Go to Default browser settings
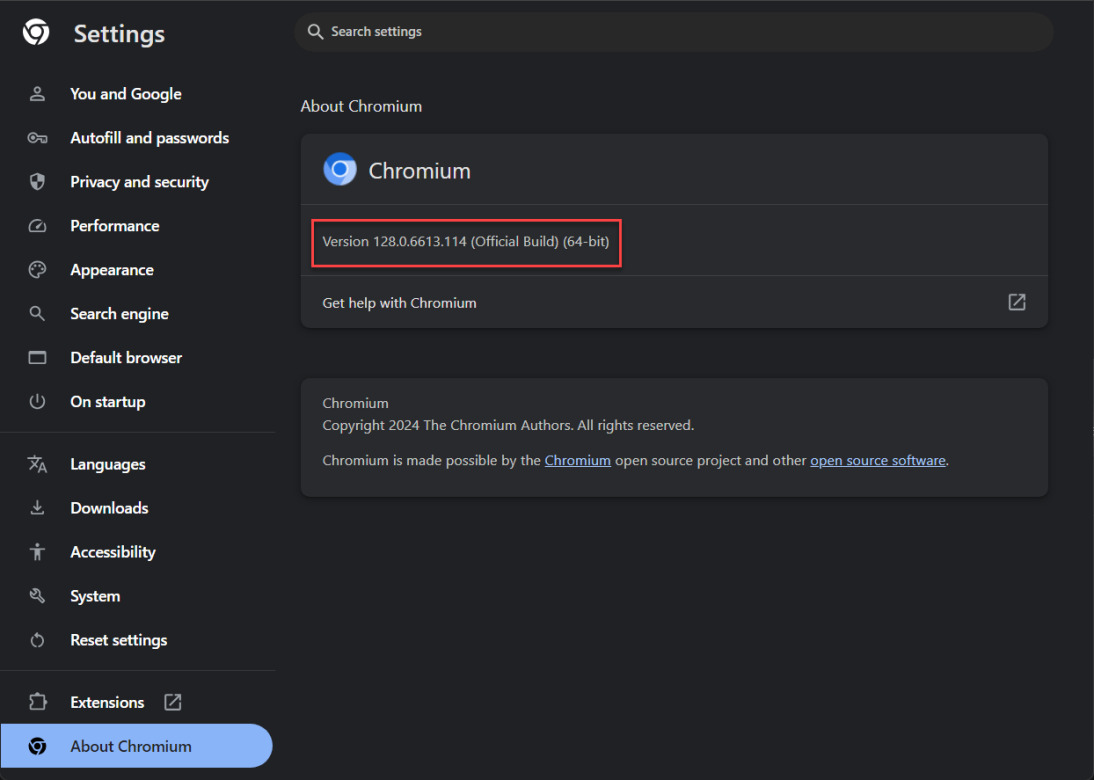Viewport: 1094px width, 780px height. pyautogui.click(x=126, y=358)
